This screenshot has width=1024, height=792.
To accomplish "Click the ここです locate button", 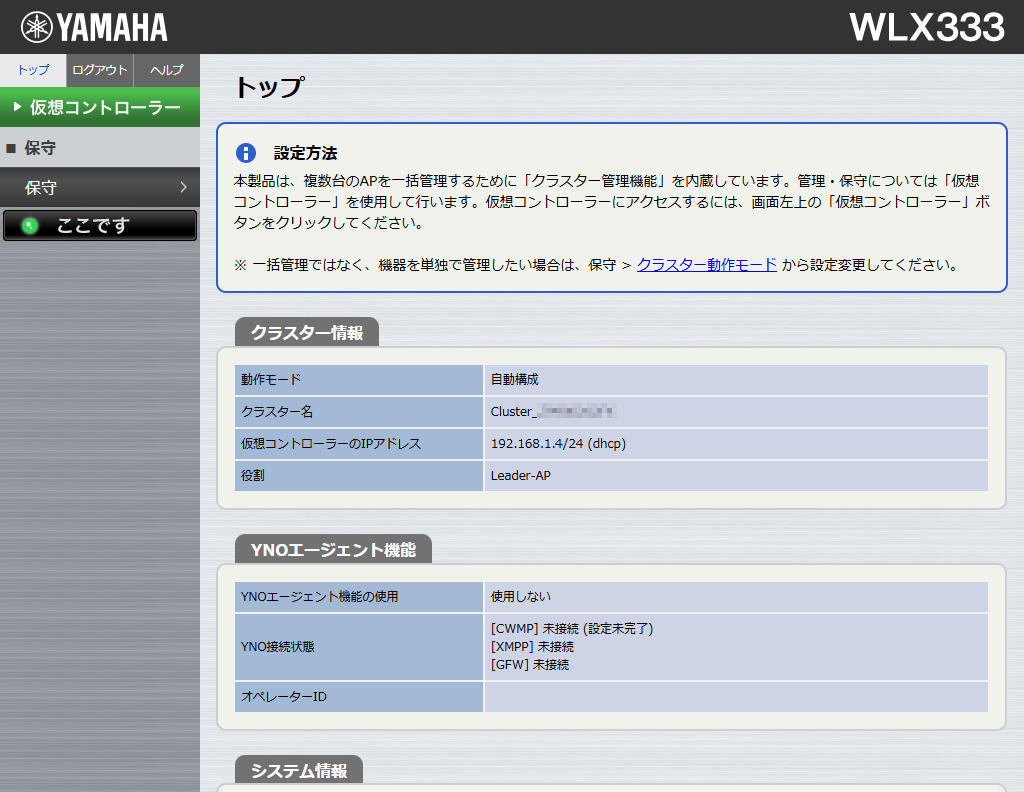I will 100,225.
